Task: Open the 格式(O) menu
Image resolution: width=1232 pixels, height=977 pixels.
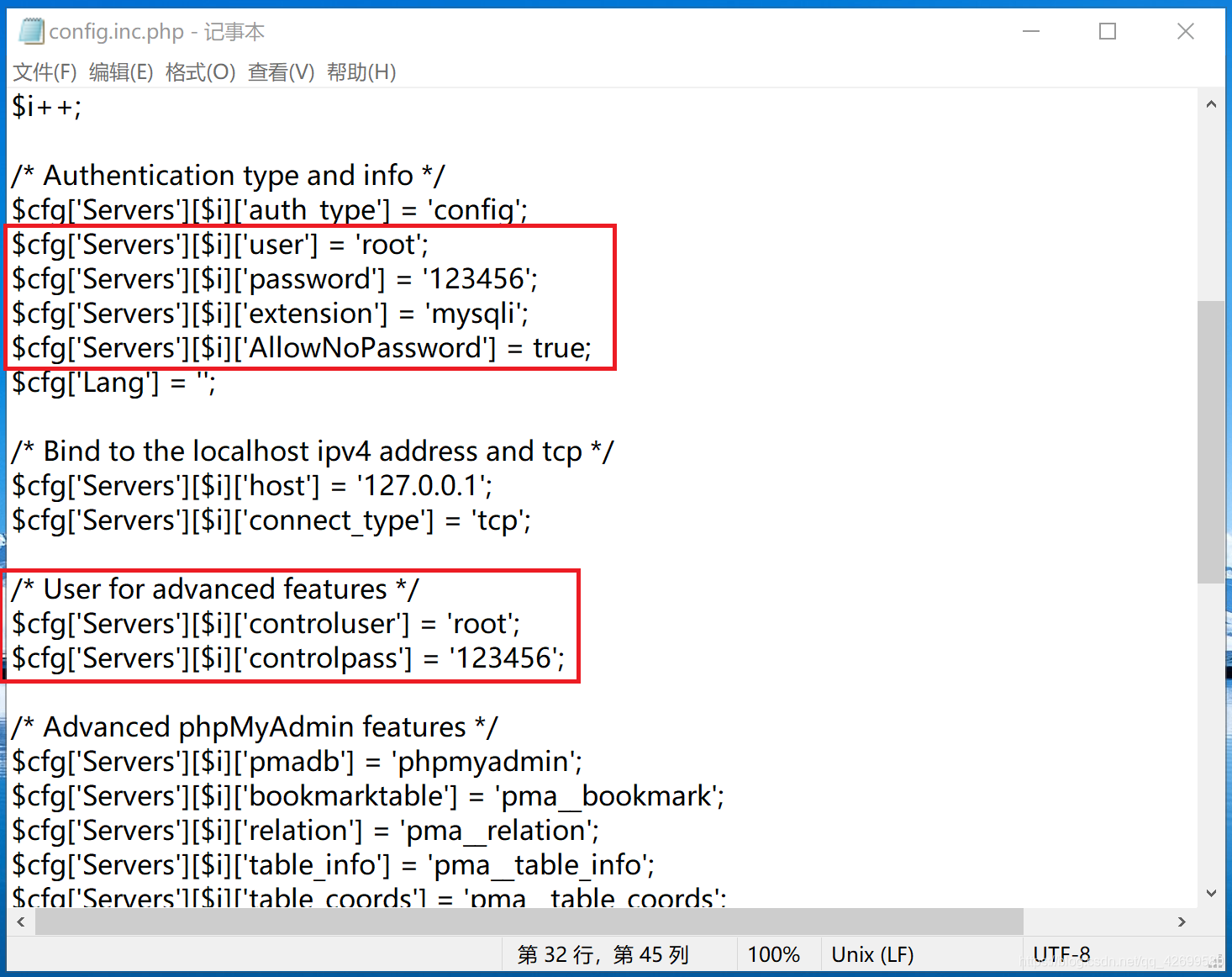Action: pyautogui.click(x=201, y=72)
